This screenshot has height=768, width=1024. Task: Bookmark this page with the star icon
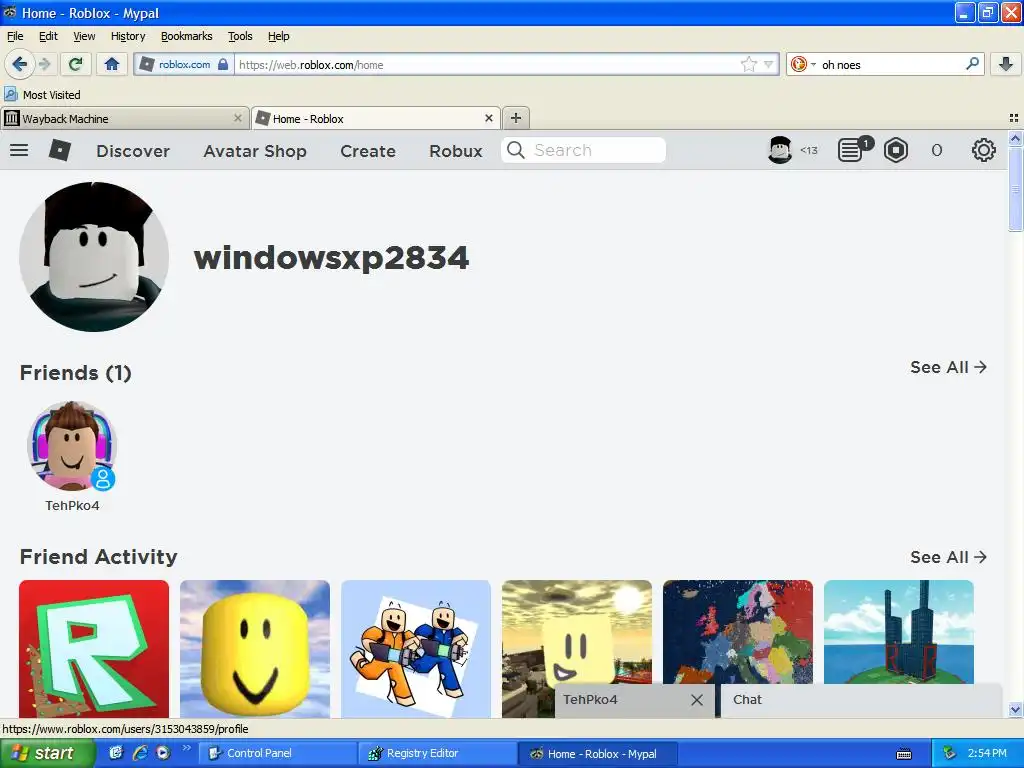(x=748, y=64)
